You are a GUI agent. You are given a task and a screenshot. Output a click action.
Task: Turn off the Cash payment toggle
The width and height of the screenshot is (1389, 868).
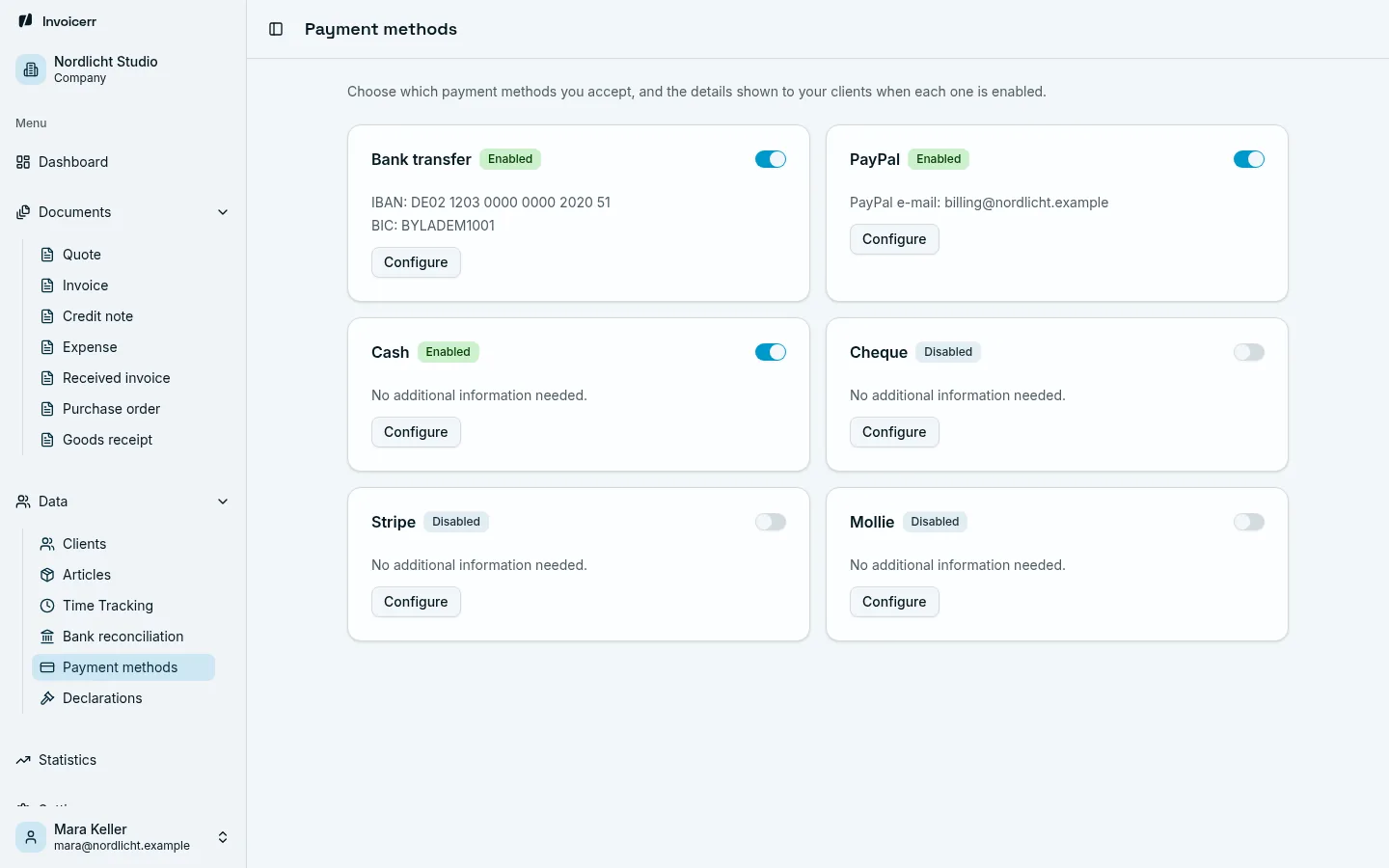771,352
